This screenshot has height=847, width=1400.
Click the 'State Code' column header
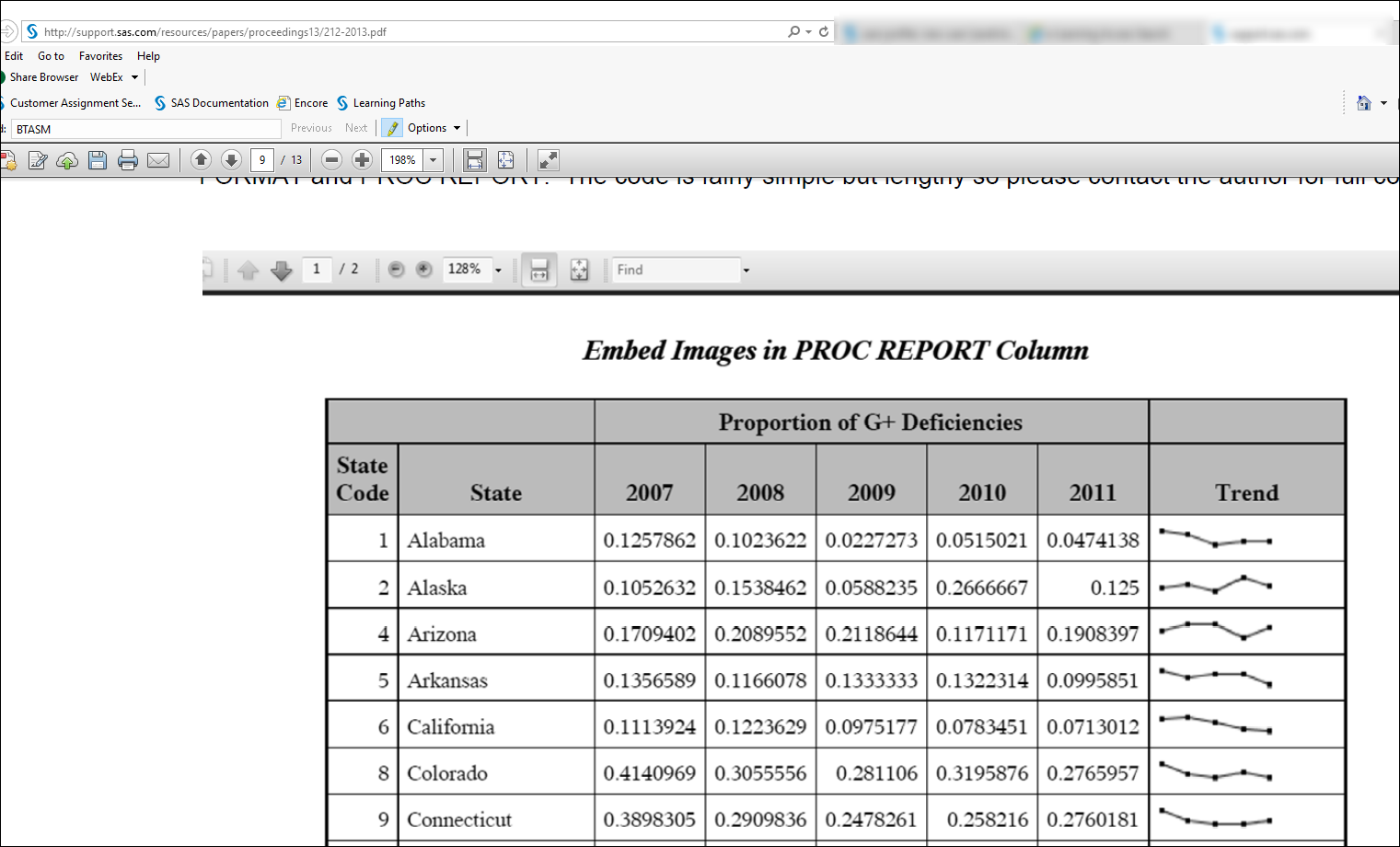click(x=363, y=479)
